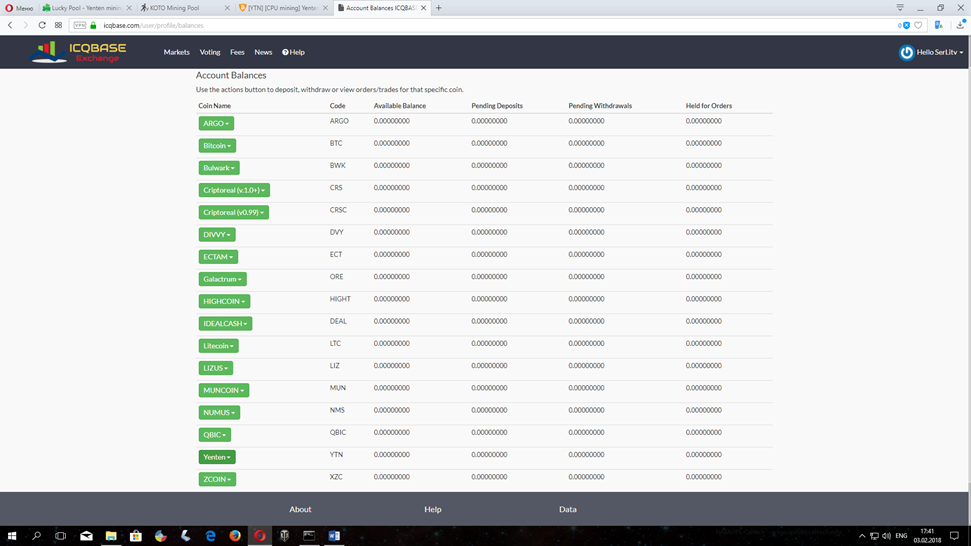Switch to the KOTO Mining Pool tab
Viewport: 971px width, 546px height.
tap(185, 8)
